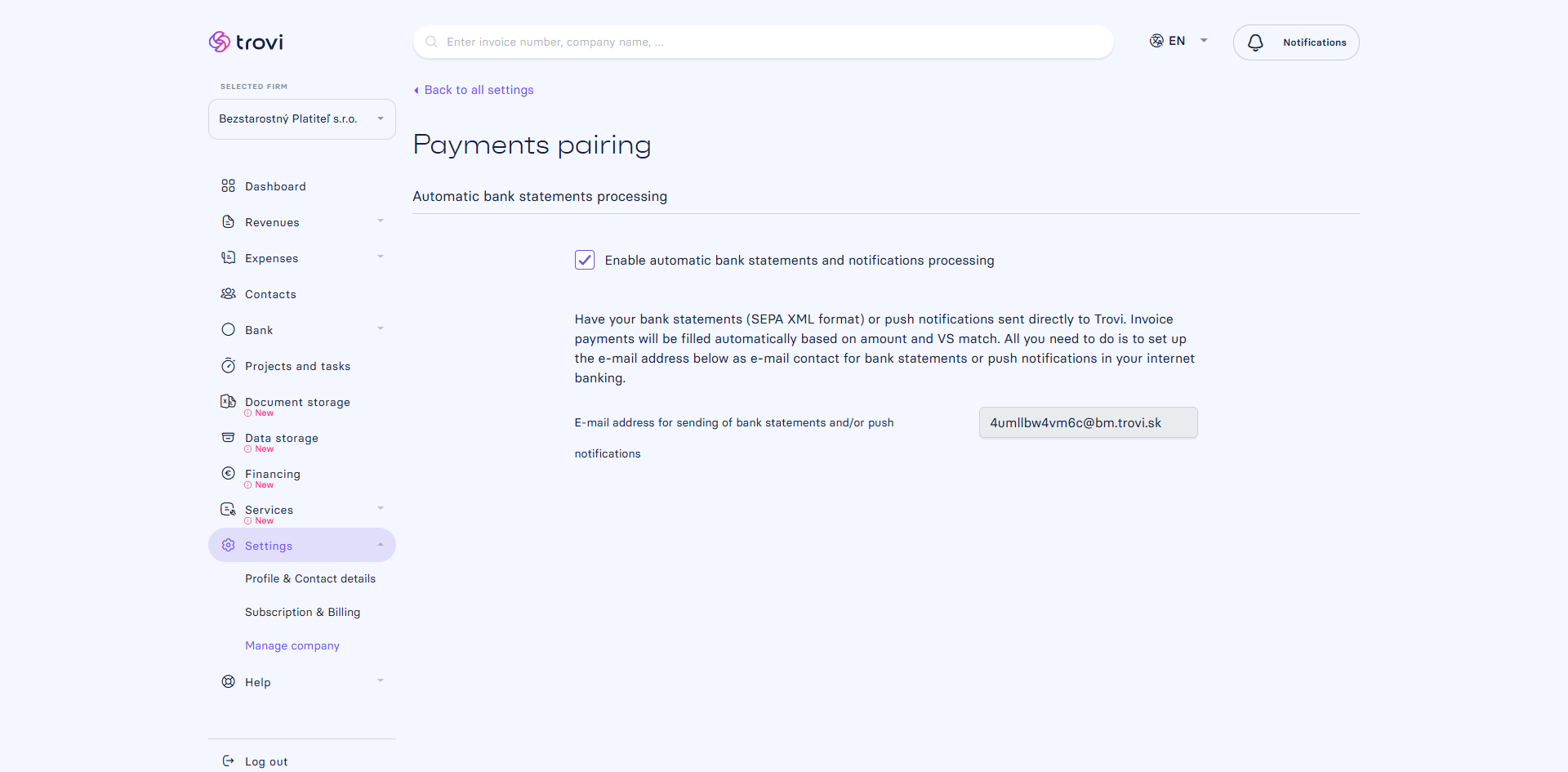Click the Revenues document icon
Screen dimensions: 1568x772
[228, 222]
